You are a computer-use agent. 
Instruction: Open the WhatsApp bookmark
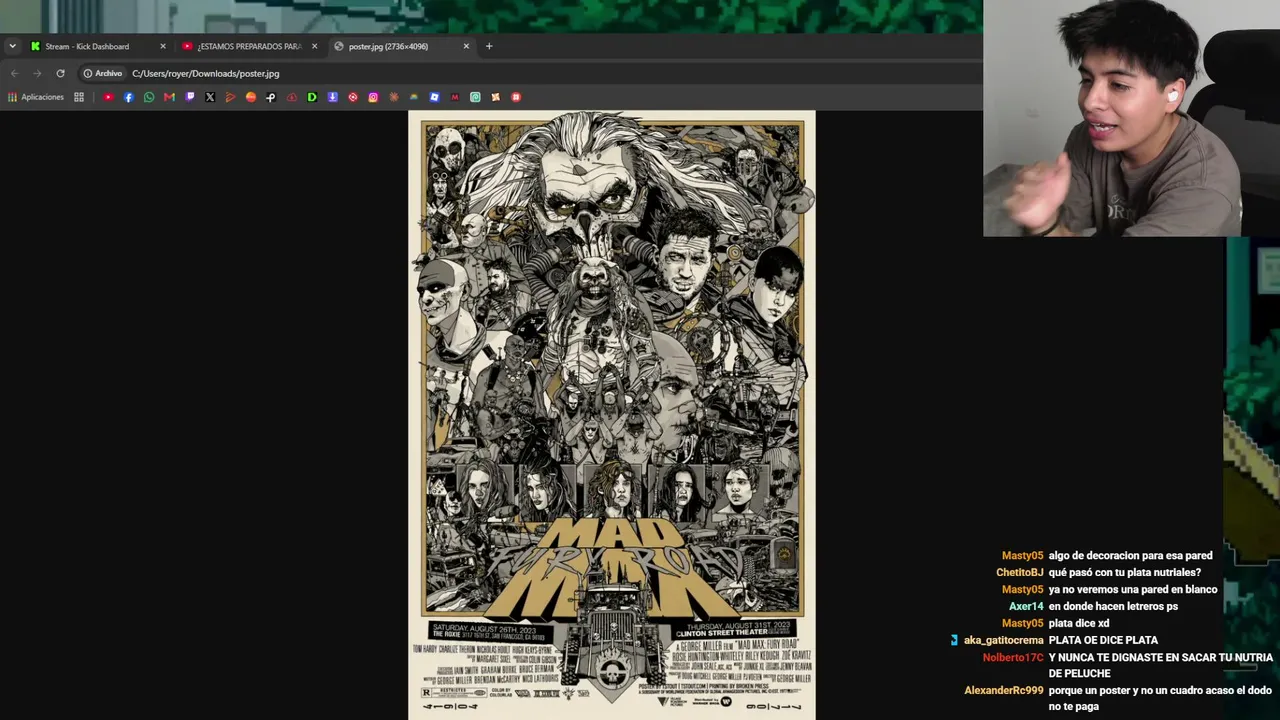click(x=149, y=97)
